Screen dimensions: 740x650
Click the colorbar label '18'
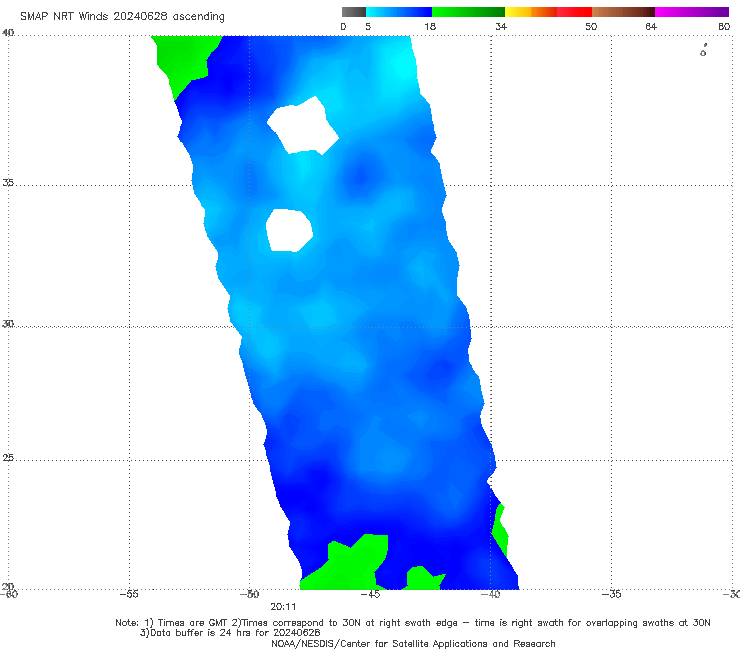click(430, 27)
